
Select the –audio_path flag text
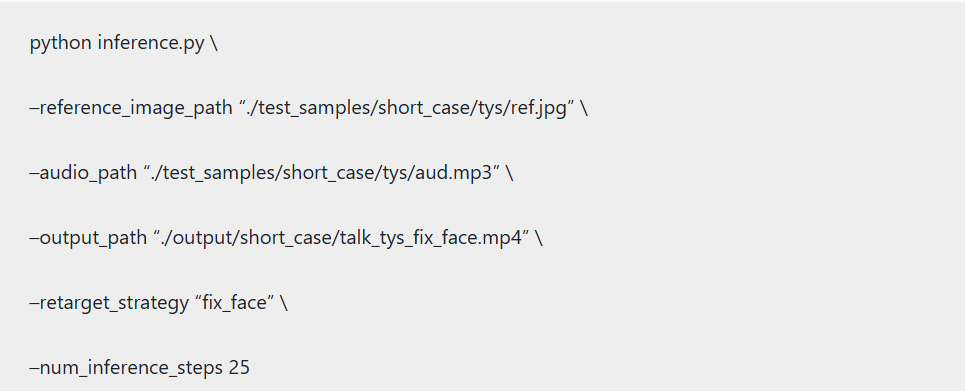click(83, 173)
